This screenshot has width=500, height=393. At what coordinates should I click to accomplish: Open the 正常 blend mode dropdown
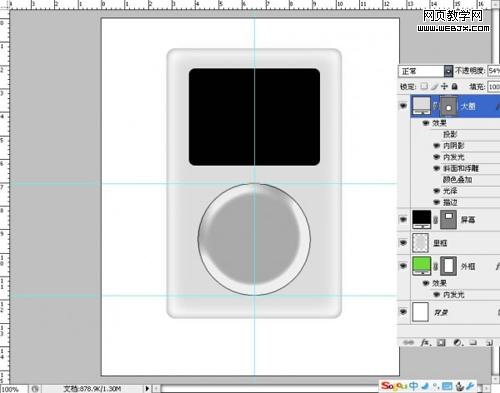[426, 71]
